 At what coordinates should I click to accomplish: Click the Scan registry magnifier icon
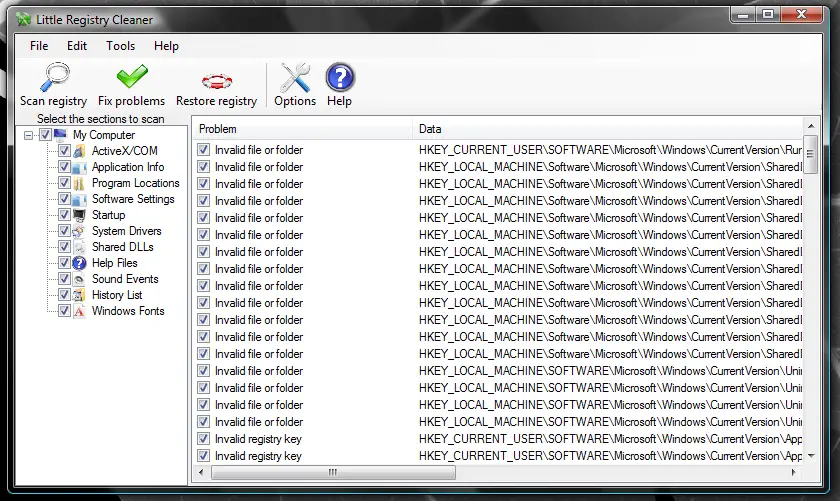(x=55, y=77)
